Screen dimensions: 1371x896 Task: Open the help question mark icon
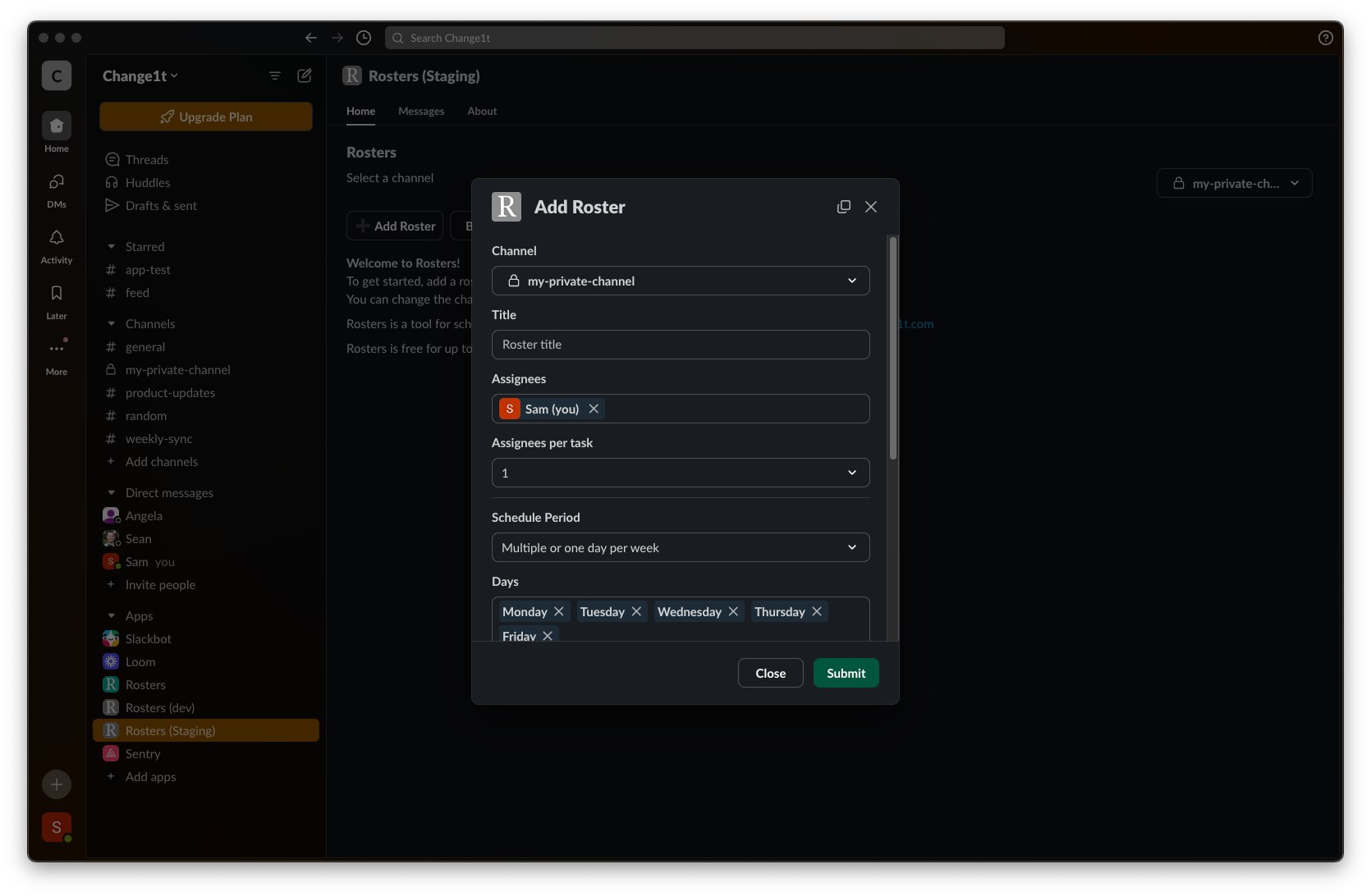tap(1325, 38)
